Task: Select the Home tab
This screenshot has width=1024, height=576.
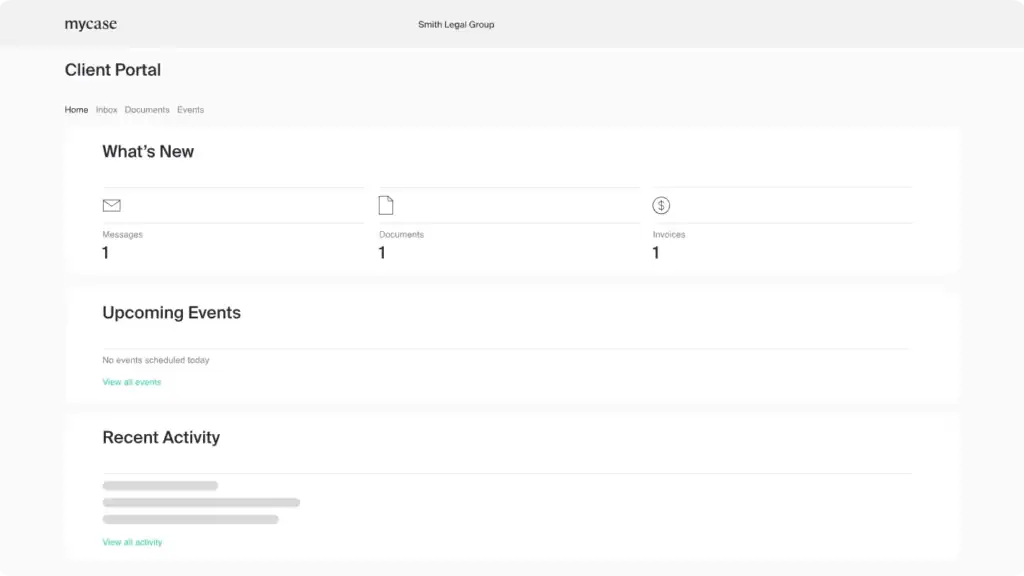Action: coord(76,110)
